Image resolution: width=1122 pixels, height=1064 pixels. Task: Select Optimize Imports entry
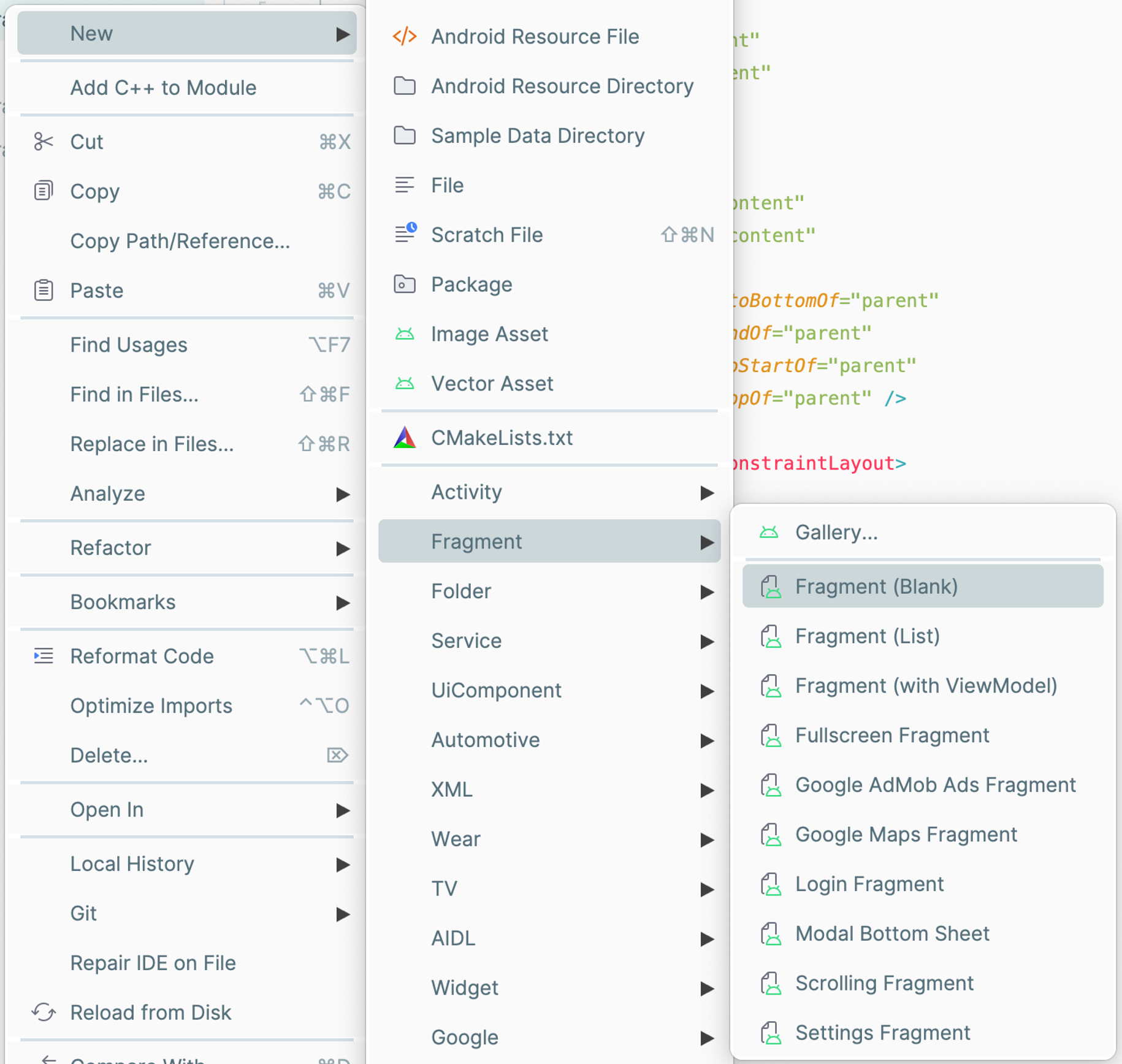coord(186,705)
